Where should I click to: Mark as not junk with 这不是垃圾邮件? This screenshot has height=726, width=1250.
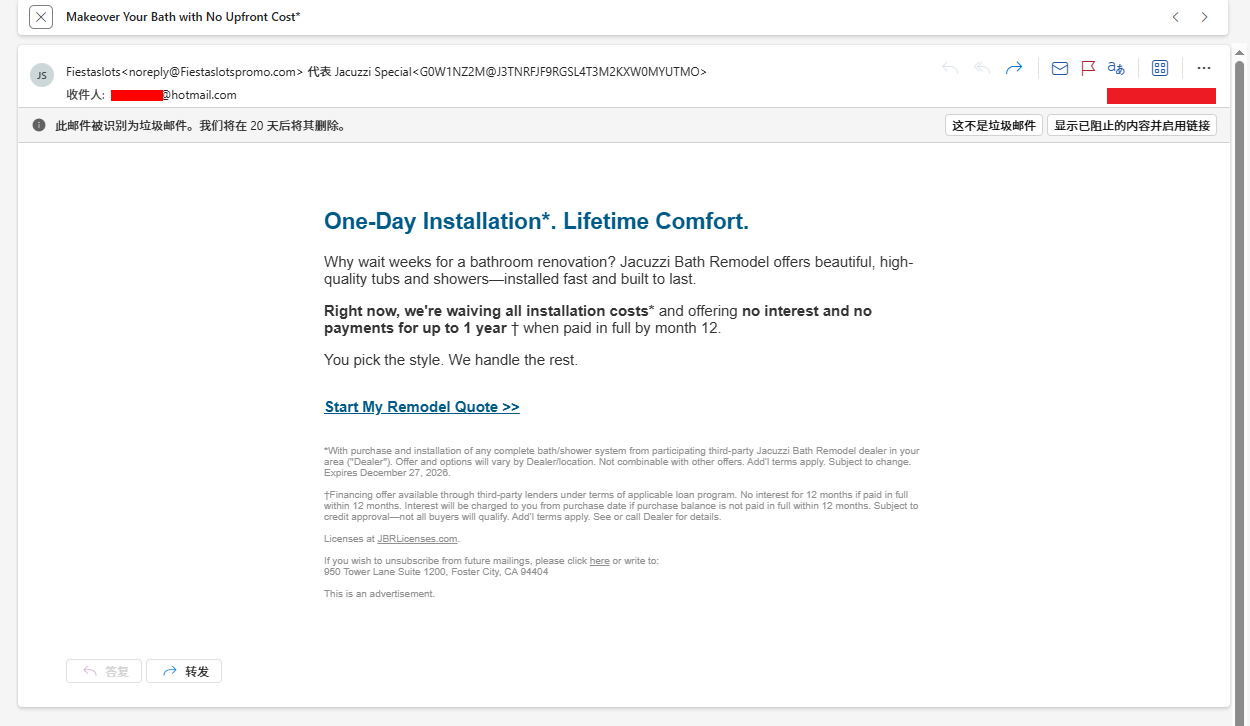click(994, 125)
